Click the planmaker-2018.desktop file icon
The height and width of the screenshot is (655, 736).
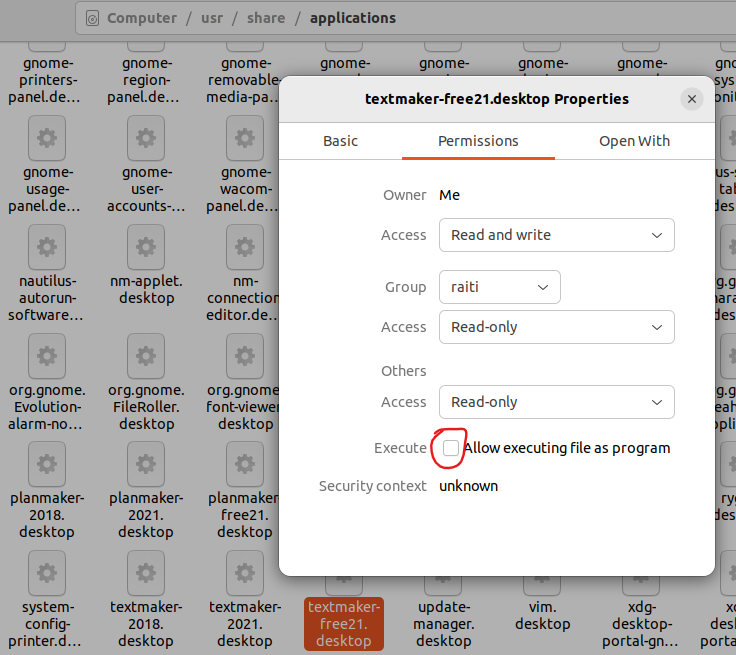point(47,463)
